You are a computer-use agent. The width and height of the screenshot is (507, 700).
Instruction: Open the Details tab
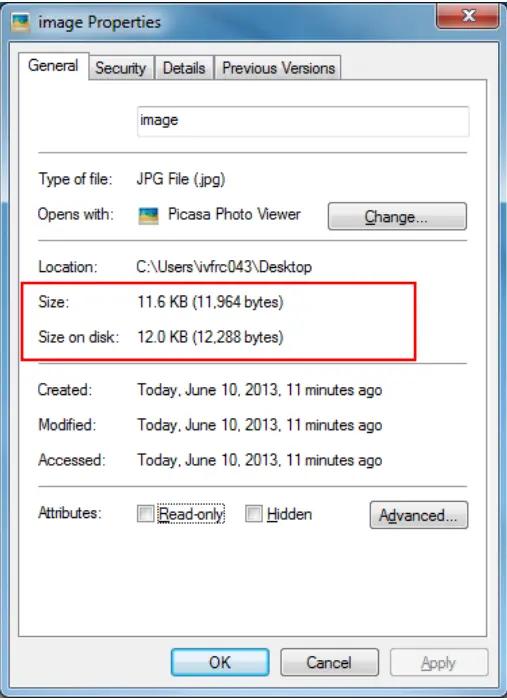click(x=184, y=68)
